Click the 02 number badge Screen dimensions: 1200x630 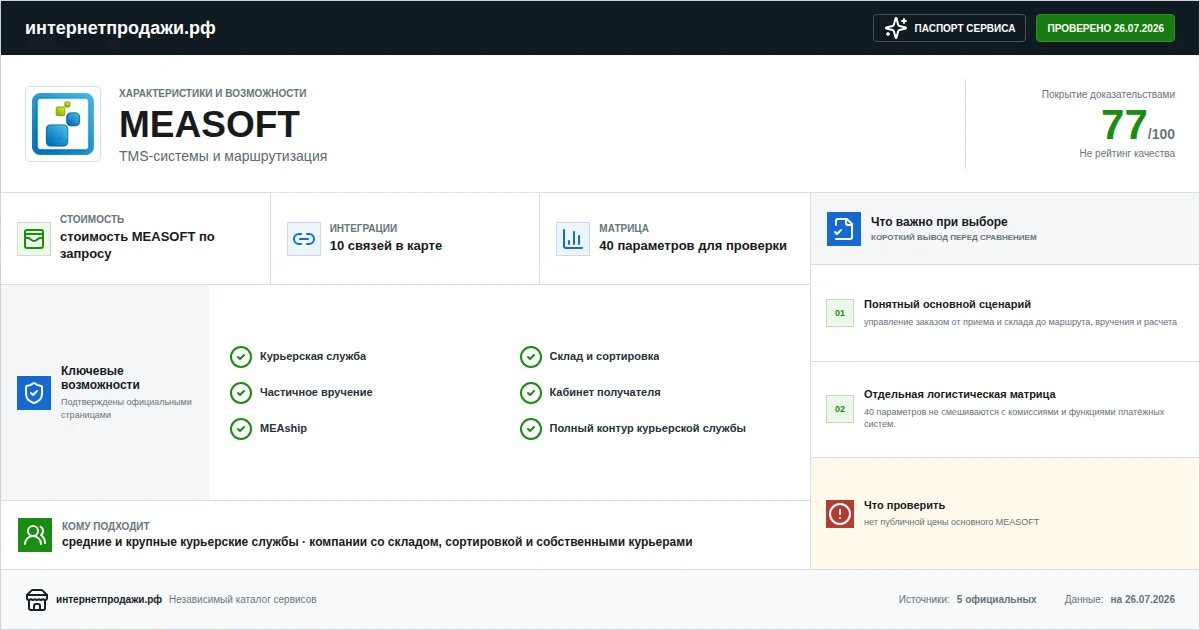pyautogui.click(x=840, y=409)
